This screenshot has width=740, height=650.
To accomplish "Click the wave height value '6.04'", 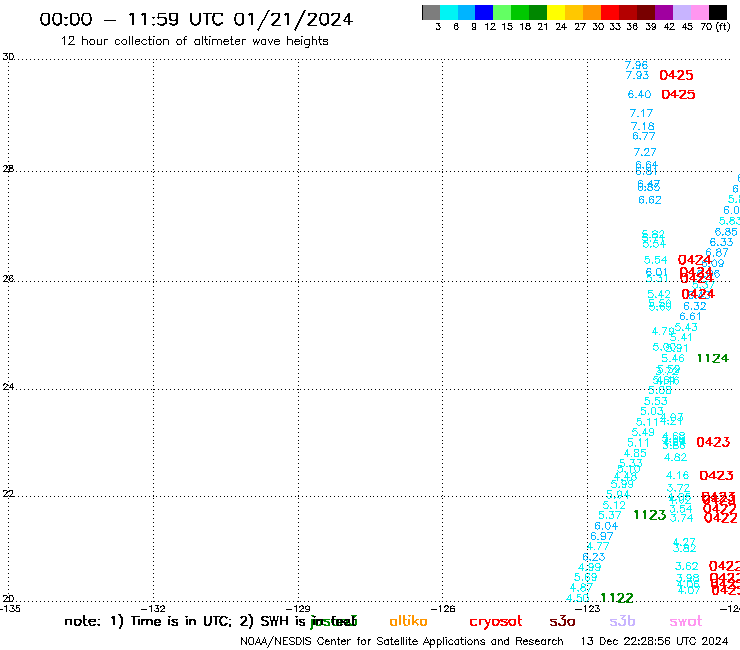I will tap(606, 526).
